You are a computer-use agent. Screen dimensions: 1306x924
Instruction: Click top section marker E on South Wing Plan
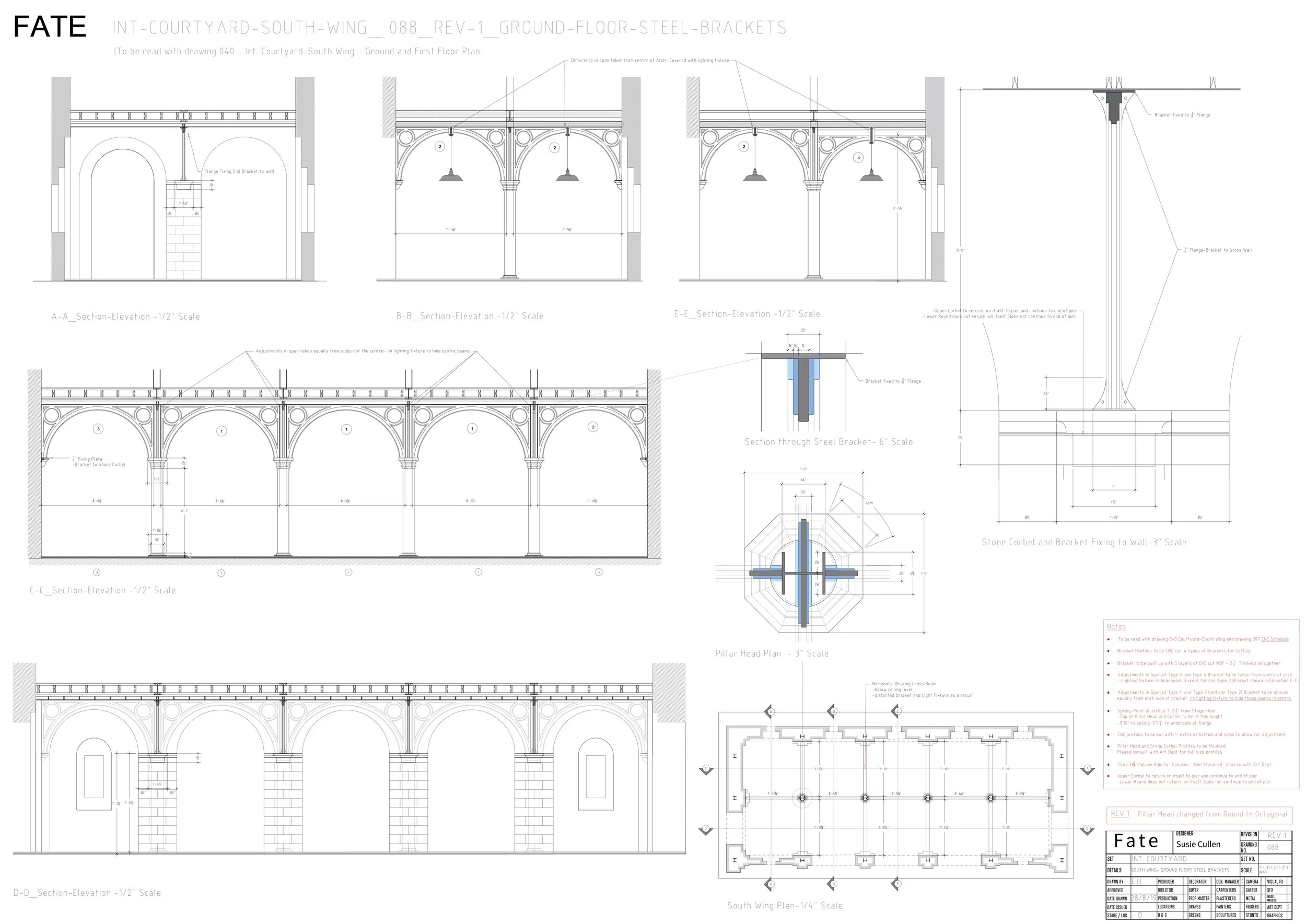click(897, 711)
